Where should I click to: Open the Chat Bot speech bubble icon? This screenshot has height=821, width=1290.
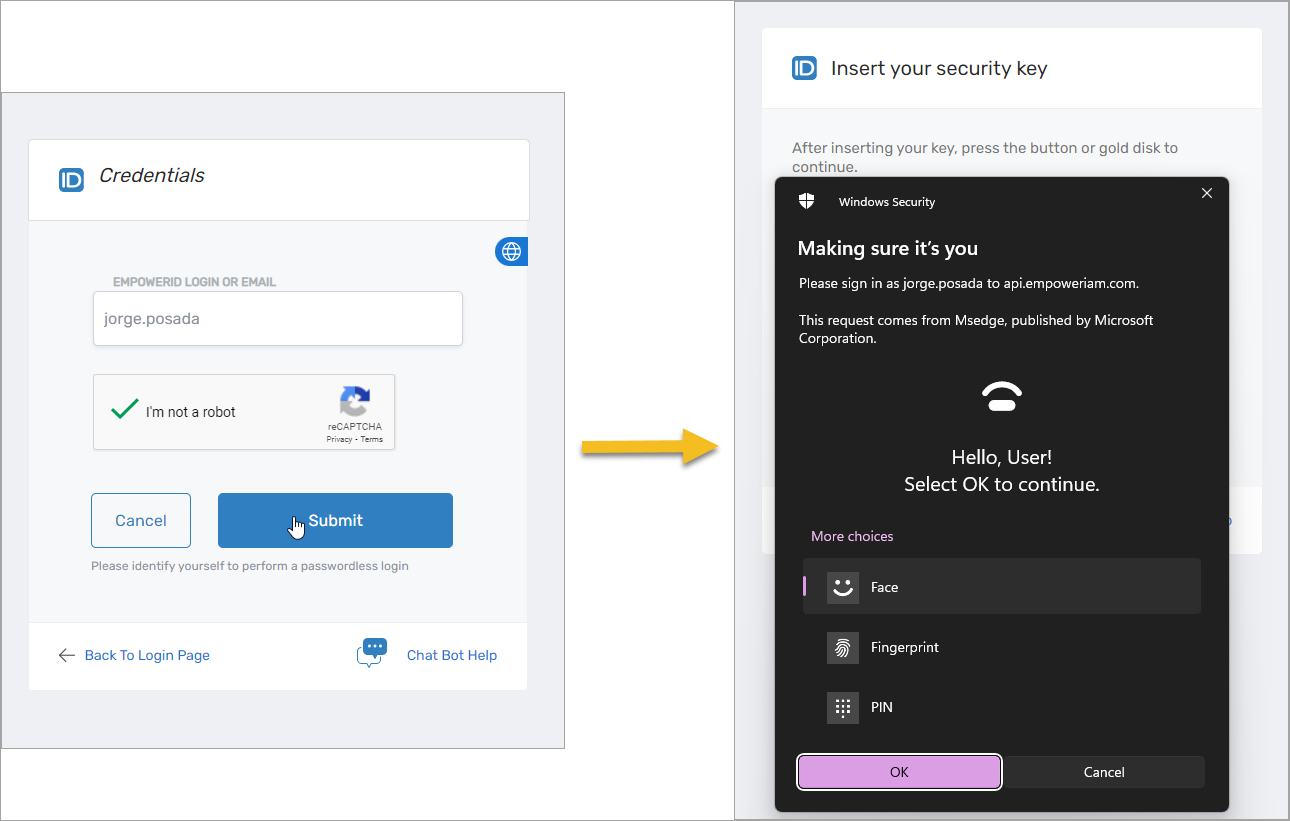point(372,653)
